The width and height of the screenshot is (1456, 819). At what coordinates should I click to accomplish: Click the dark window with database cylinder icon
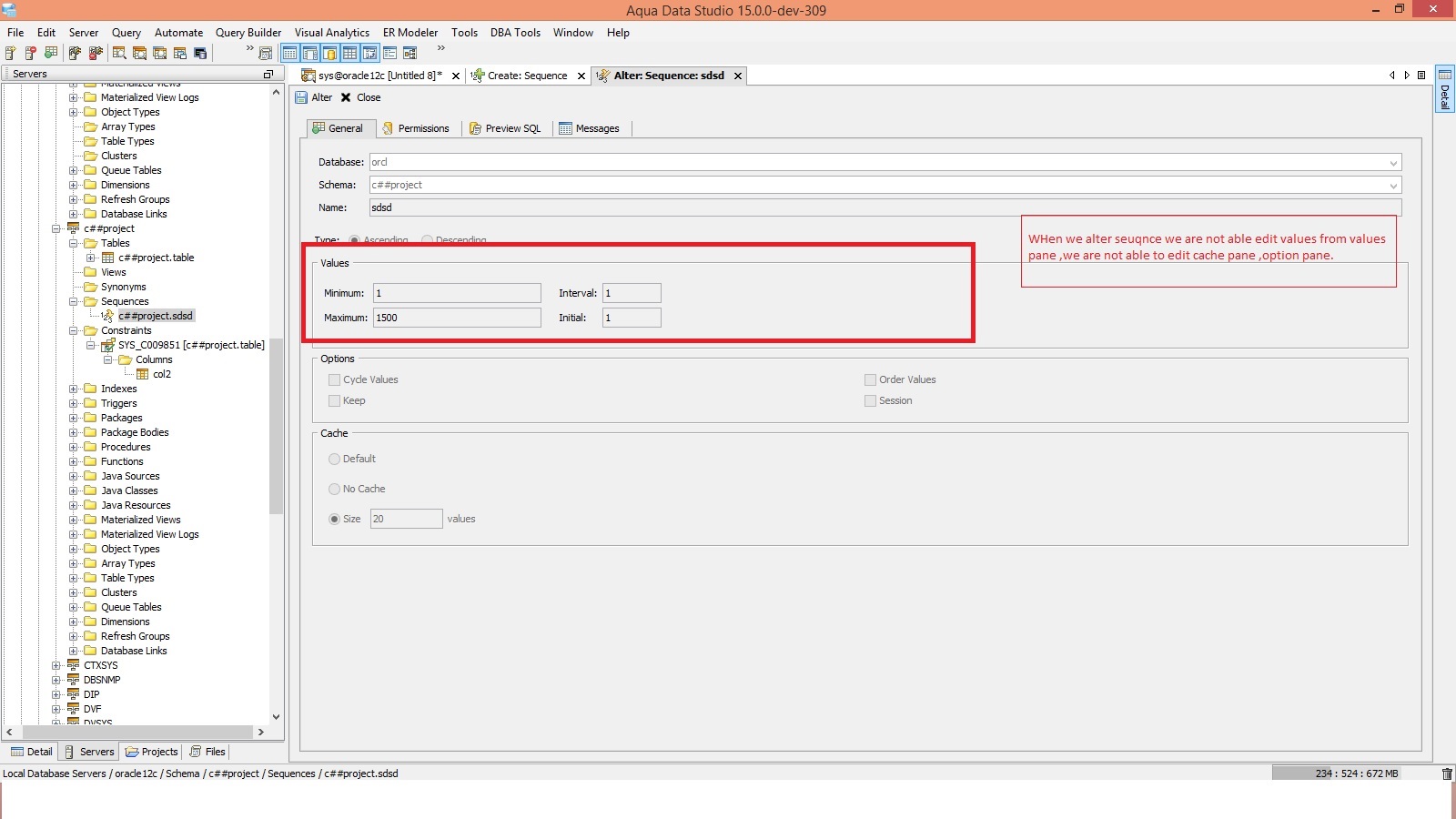point(200,53)
